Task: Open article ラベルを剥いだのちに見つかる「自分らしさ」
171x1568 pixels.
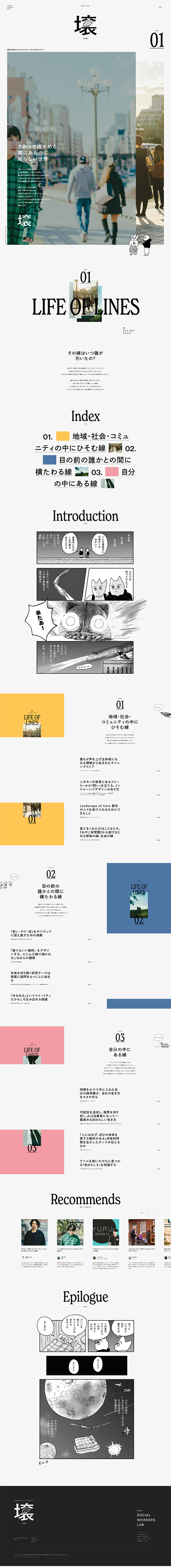Action: [120, 1163]
